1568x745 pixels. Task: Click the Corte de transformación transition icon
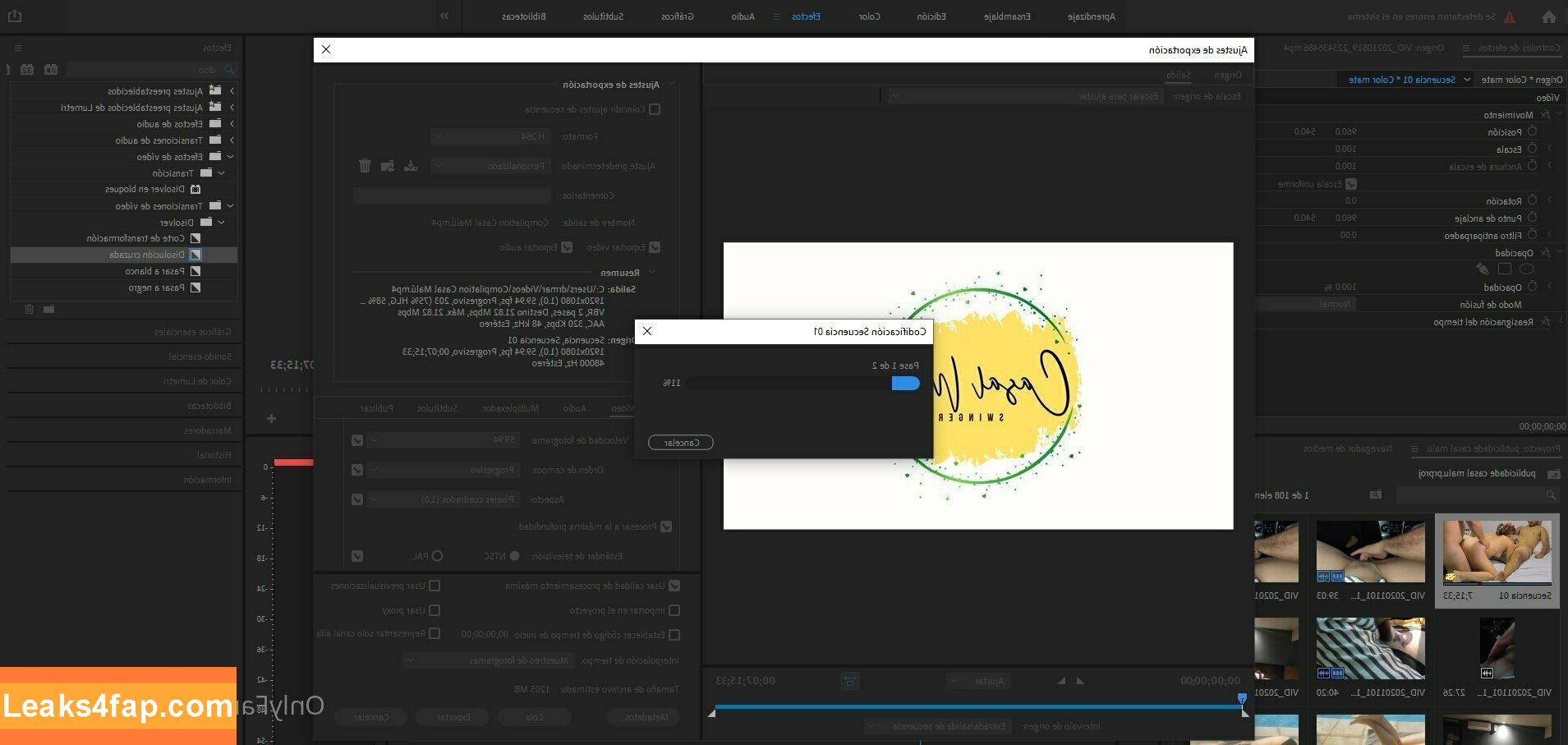pyautogui.click(x=195, y=238)
